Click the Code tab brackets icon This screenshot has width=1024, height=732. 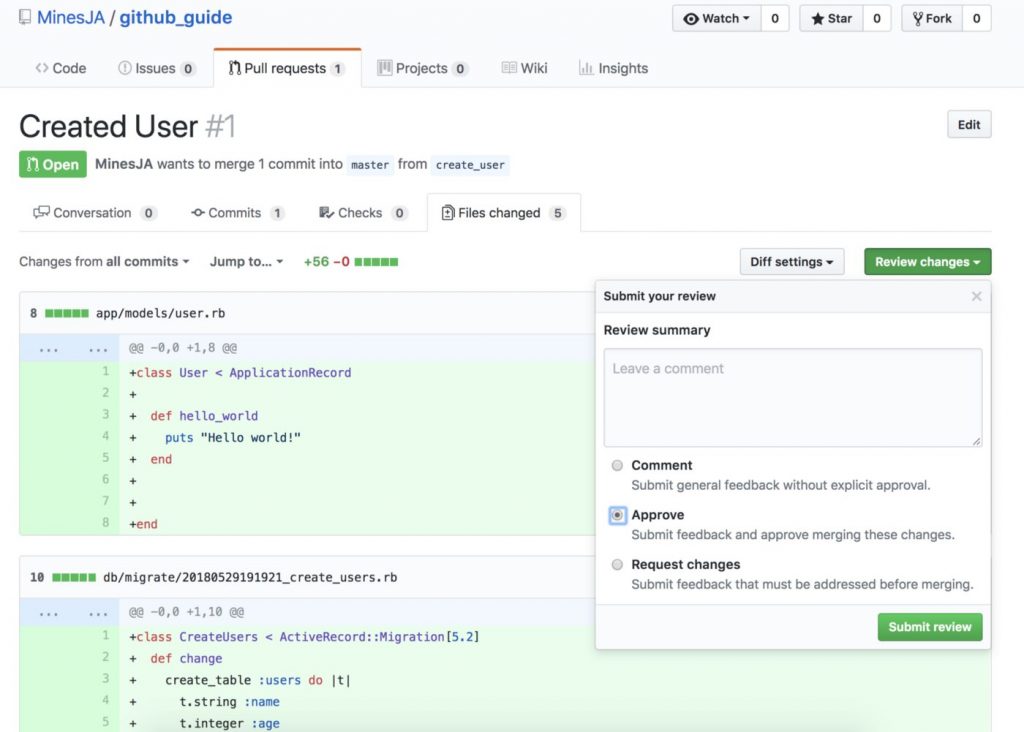click(42, 68)
